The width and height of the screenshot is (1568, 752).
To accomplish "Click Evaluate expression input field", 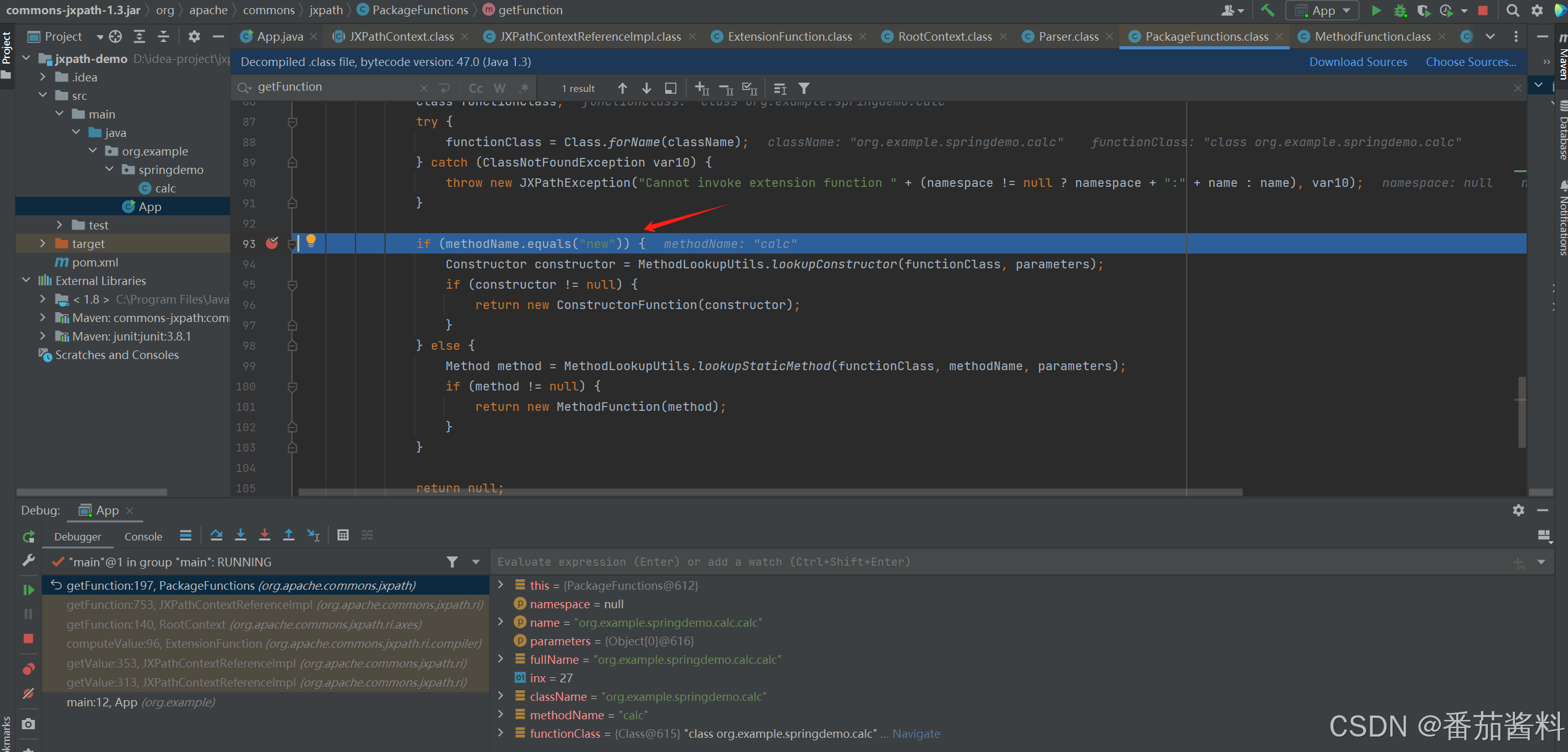I will (x=1000, y=562).
